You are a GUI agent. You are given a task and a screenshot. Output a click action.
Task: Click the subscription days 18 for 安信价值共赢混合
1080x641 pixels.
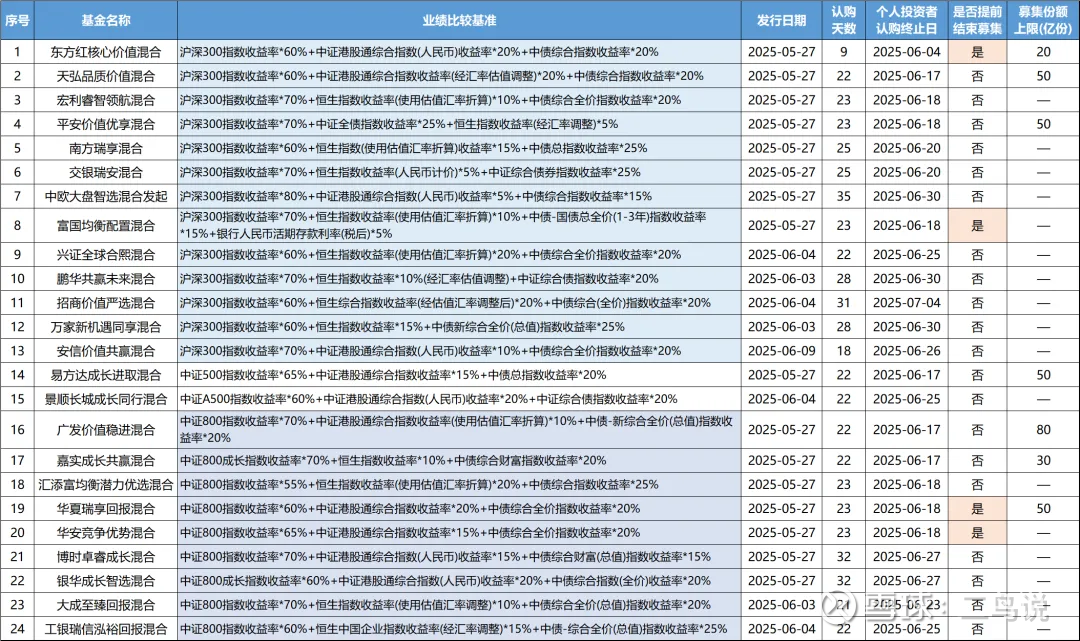[844, 351]
